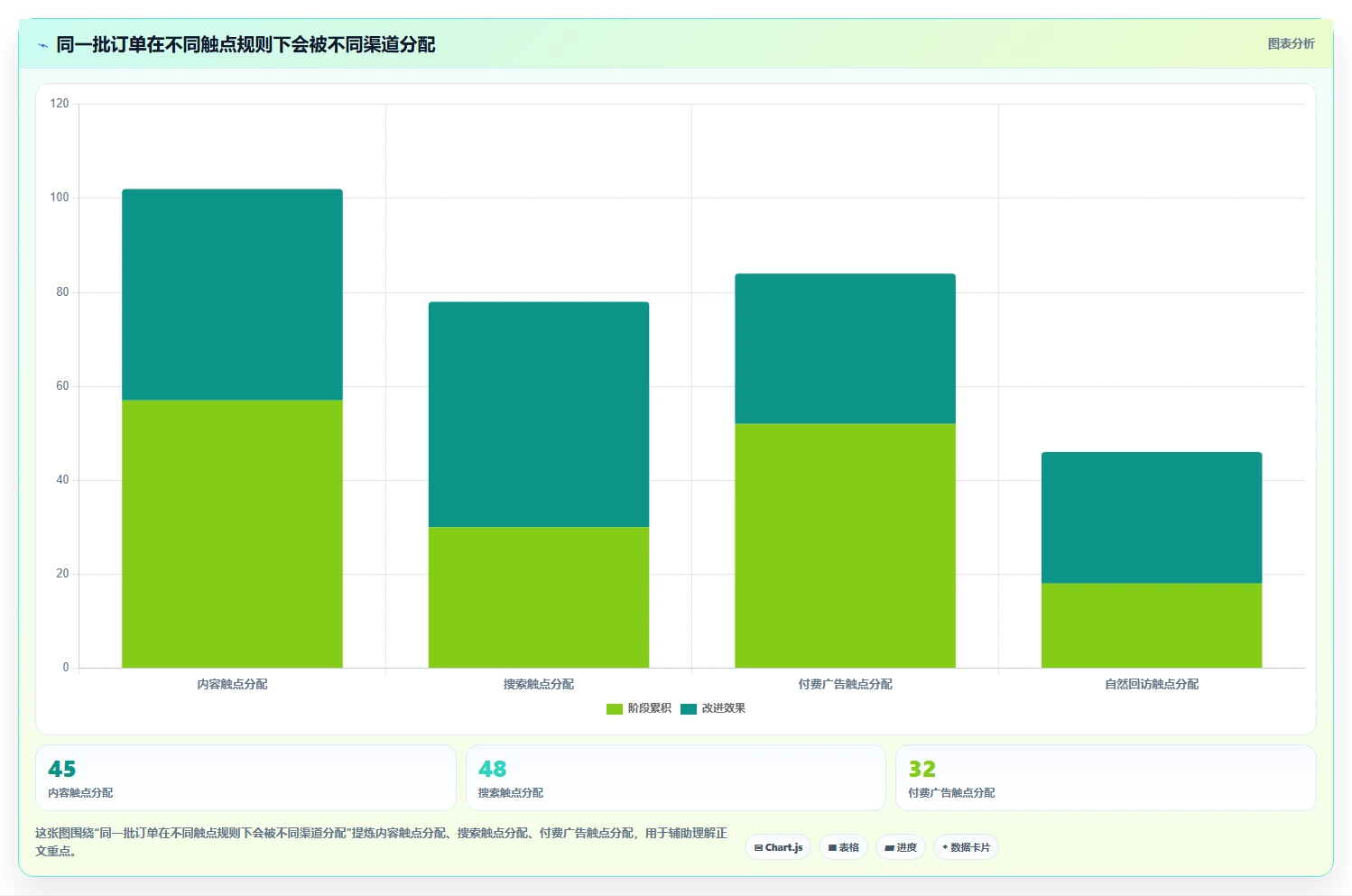Click the x-axis label 搜索触点分配
This screenshot has height=896, width=1352.
[x=539, y=684]
